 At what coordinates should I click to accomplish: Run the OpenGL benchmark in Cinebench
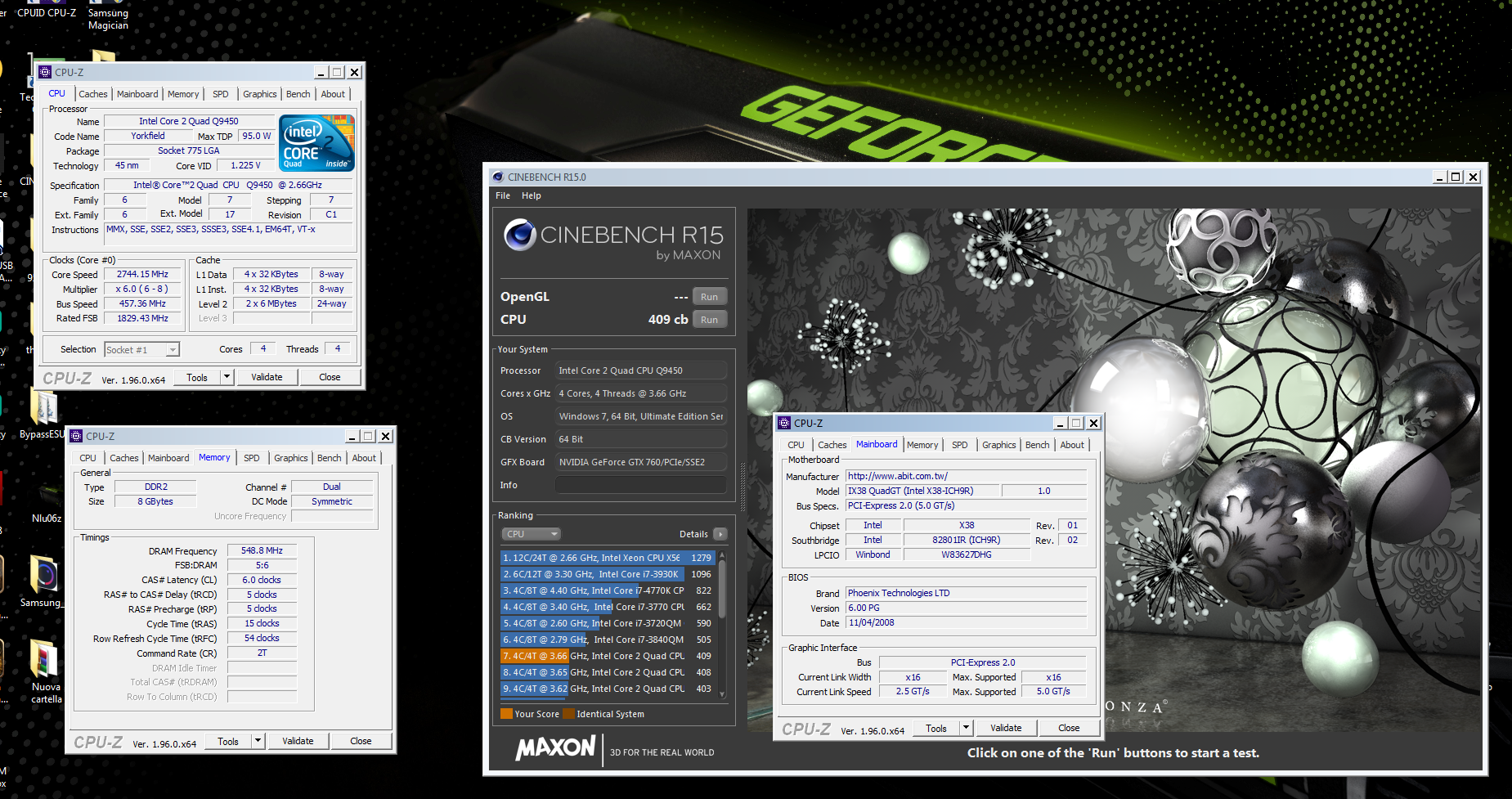tap(709, 297)
